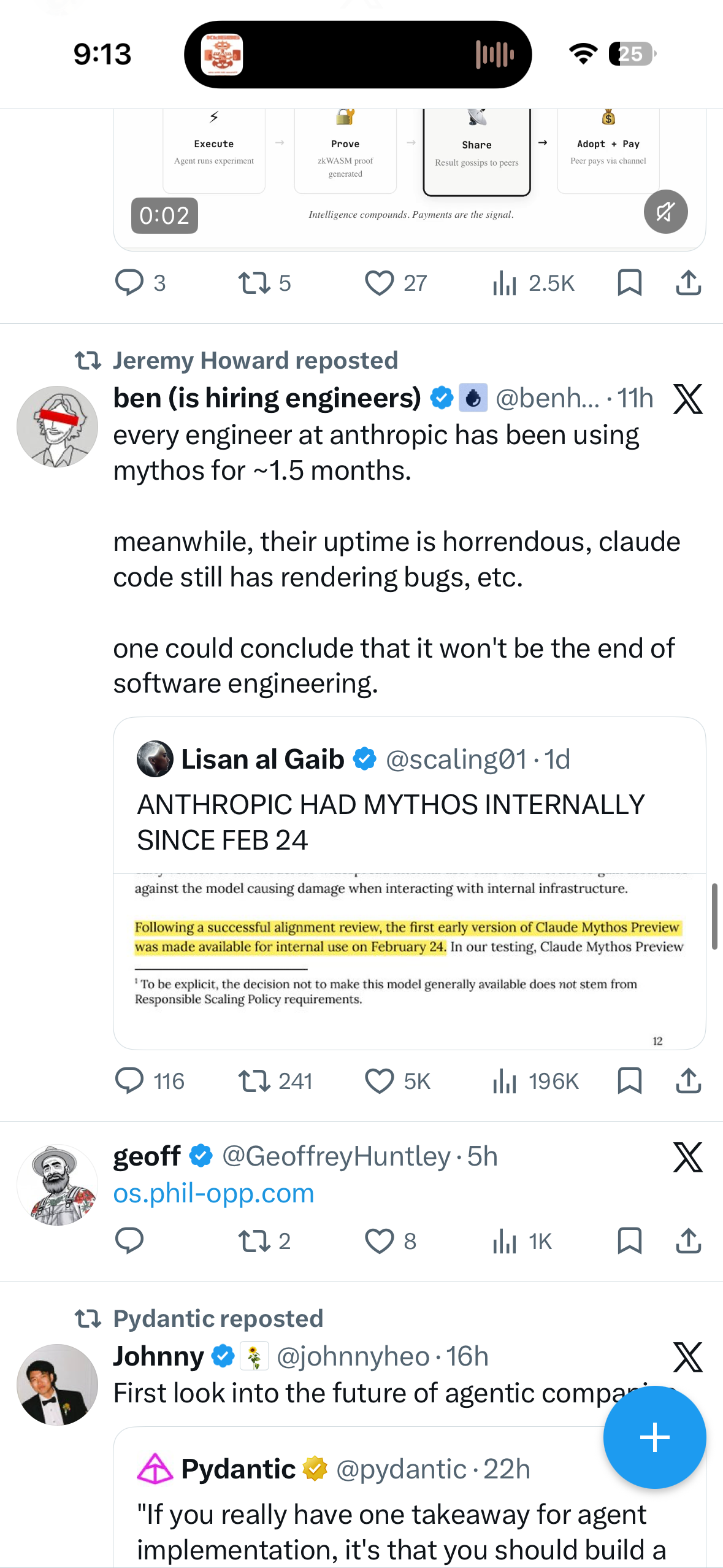The image size is (723, 1568).
Task: Open ben's profile picture
Action: (57, 426)
